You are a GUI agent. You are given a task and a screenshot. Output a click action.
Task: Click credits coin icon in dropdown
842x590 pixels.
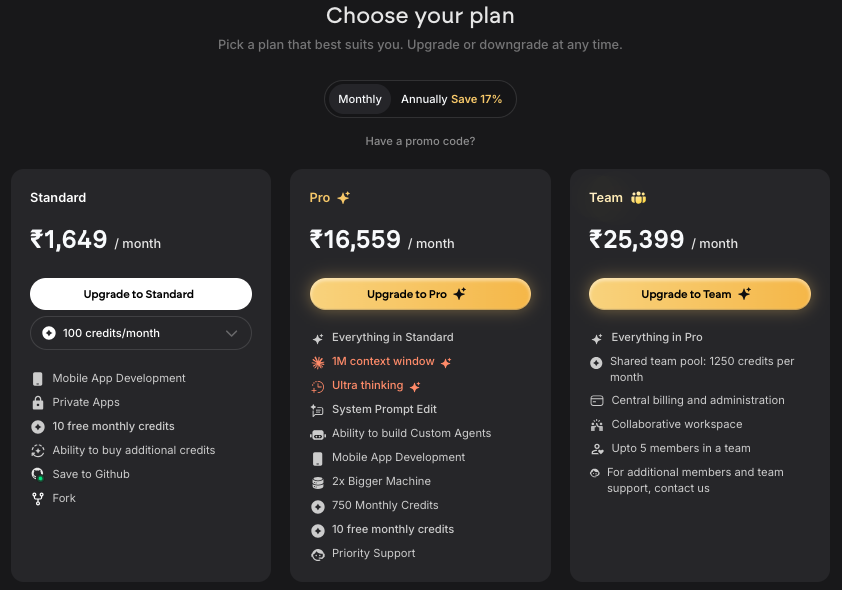tap(49, 333)
